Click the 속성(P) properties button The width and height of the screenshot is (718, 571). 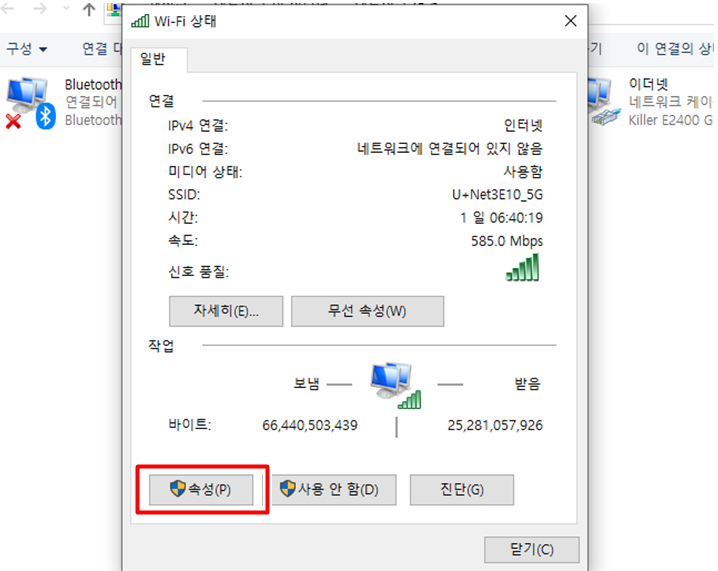201,489
